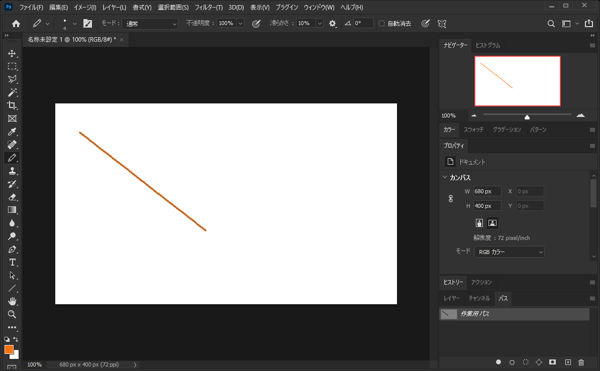Toggle the brush settings panel button
The image size is (600, 371).
coord(88,24)
